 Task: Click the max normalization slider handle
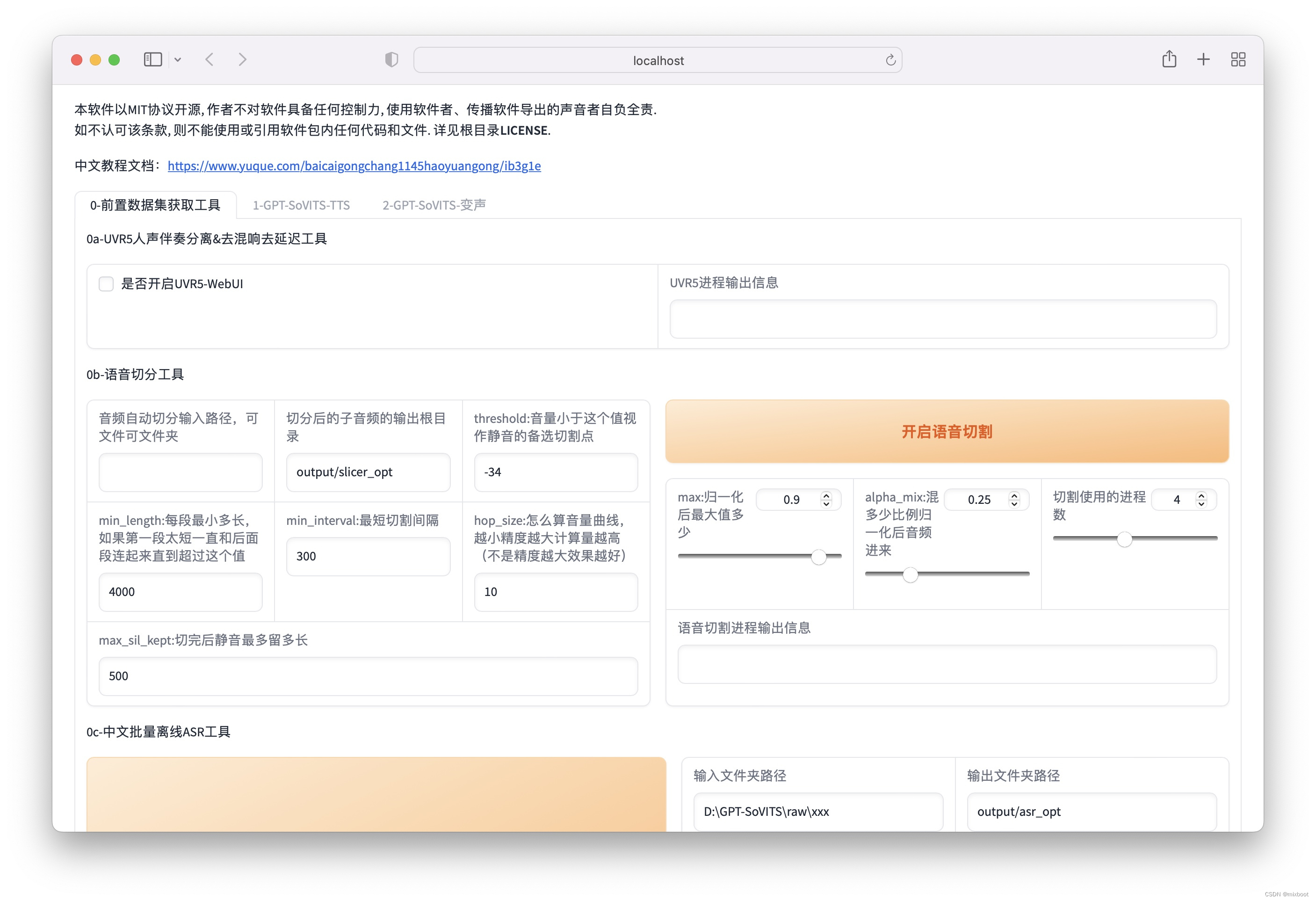818,557
